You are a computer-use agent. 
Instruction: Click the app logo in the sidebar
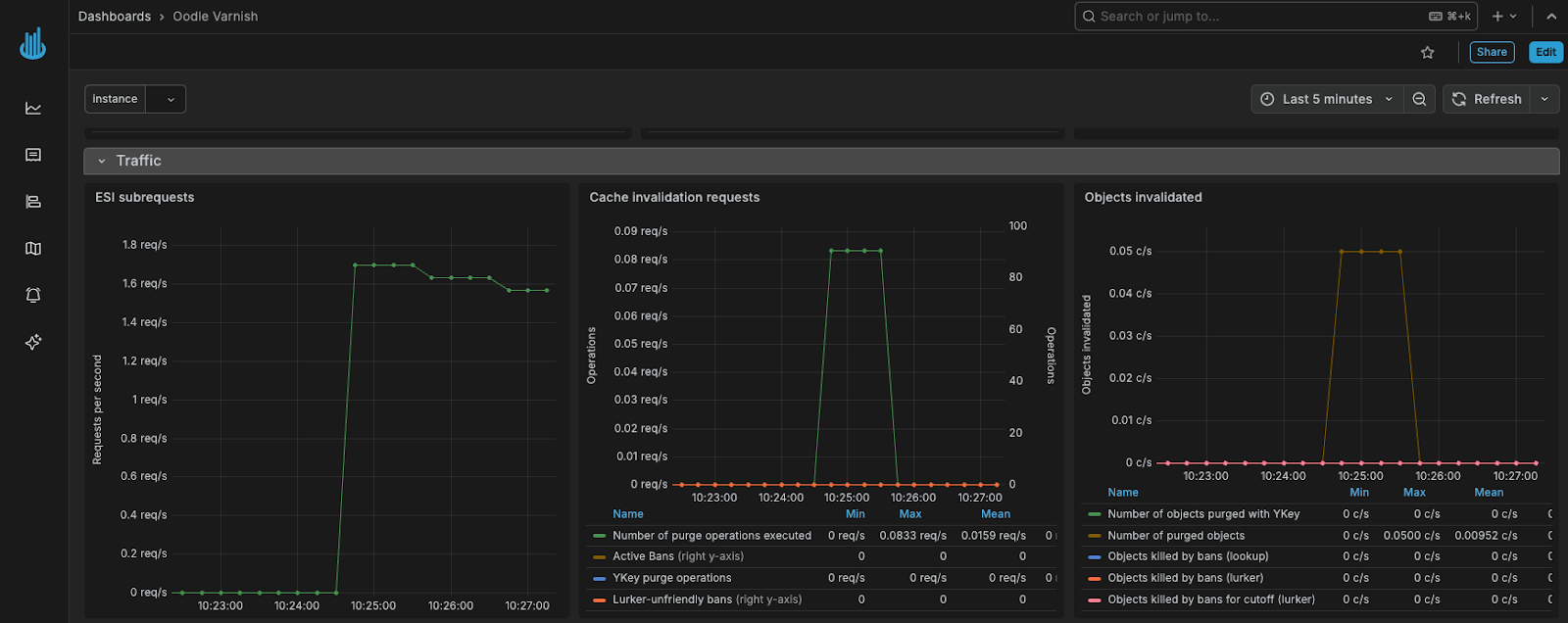pyautogui.click(x=33, y=44)
